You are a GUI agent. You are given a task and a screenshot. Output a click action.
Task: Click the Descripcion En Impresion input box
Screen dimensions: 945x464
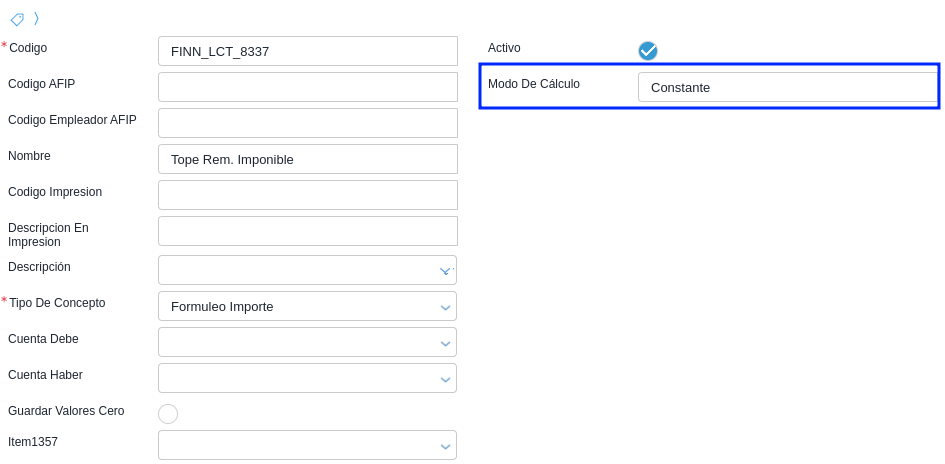(x=307, y=231)
